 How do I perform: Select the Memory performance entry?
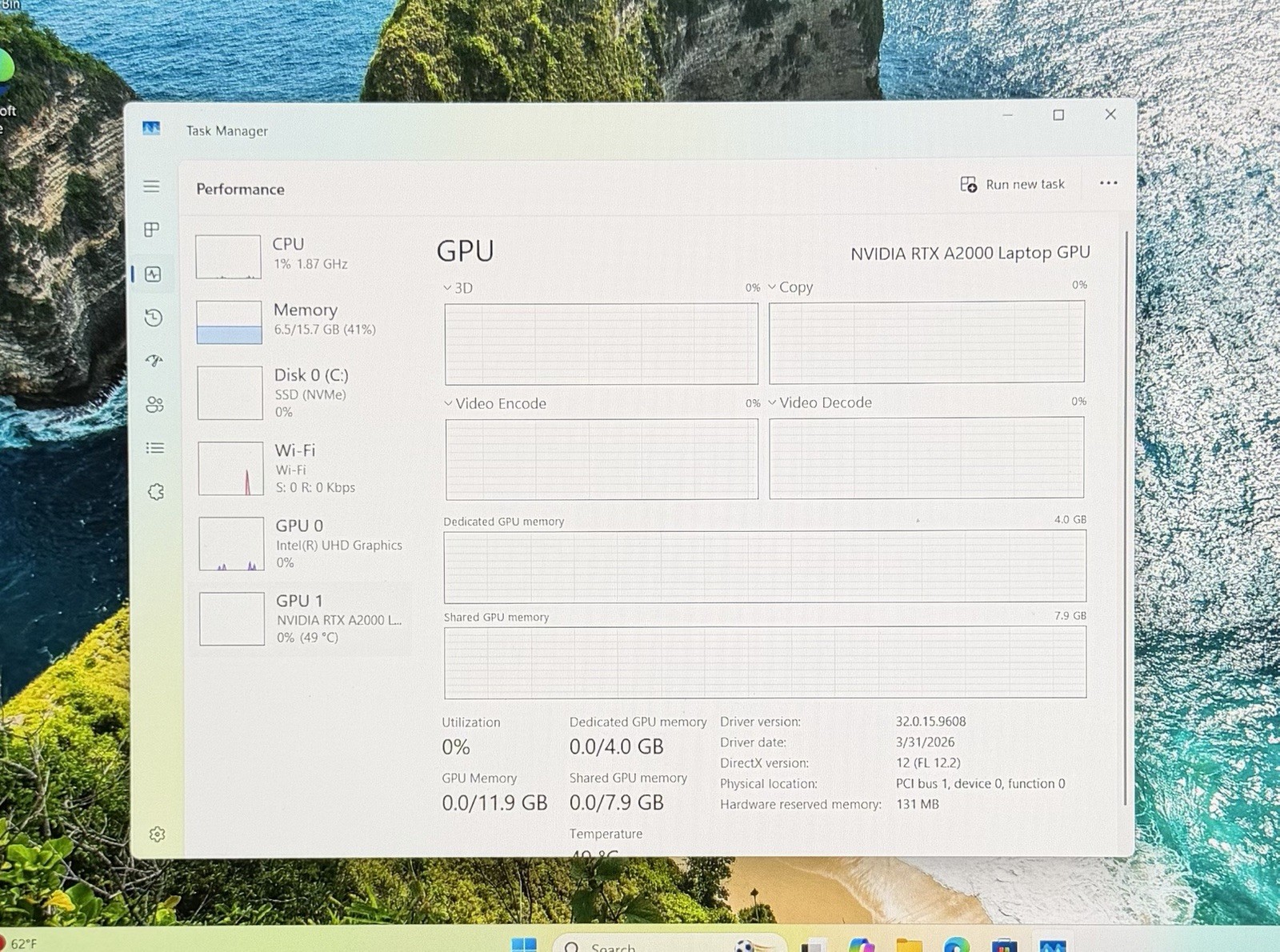point(302,322)
